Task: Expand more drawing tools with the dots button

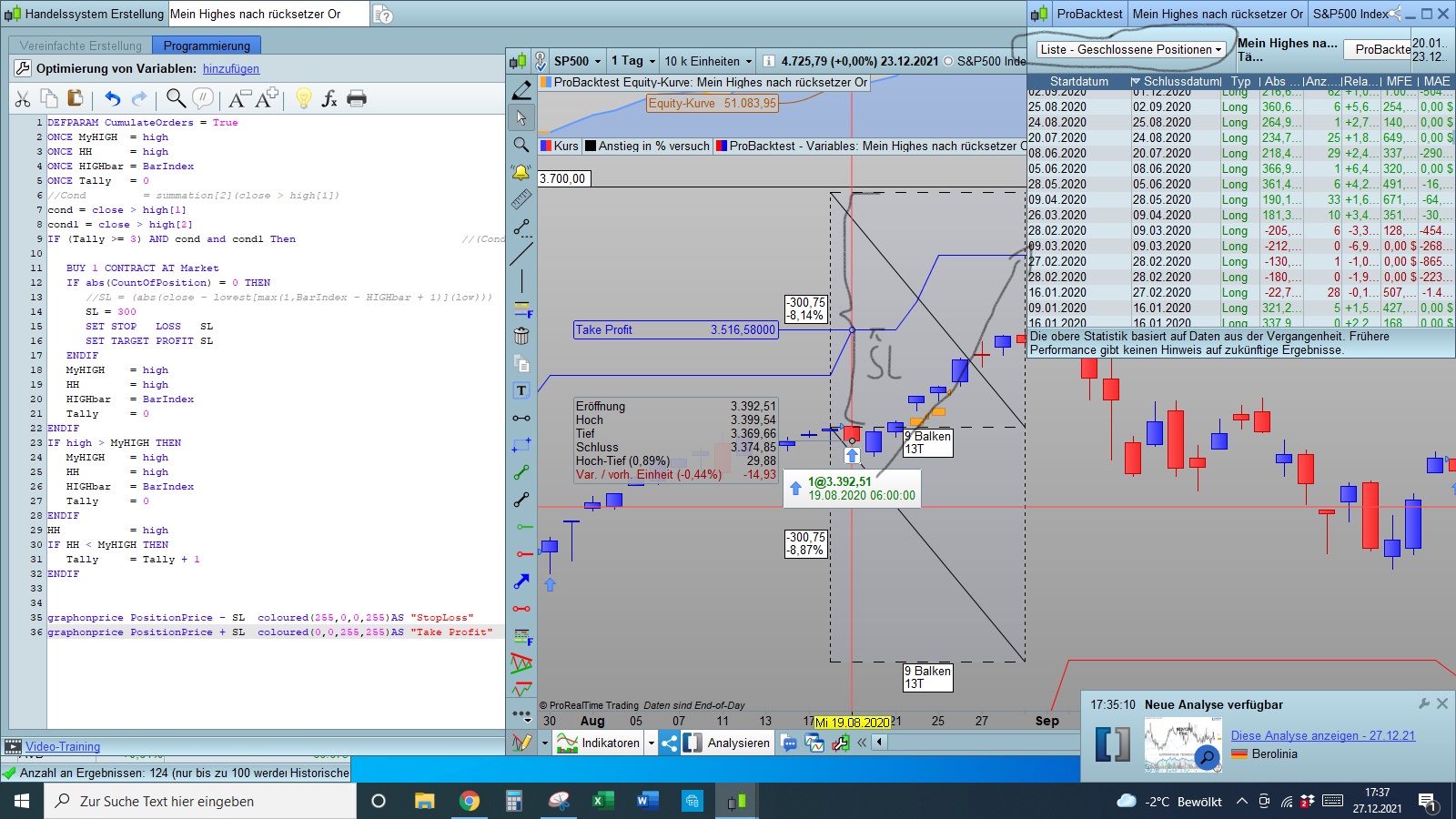Action: [x=521, y=714]
